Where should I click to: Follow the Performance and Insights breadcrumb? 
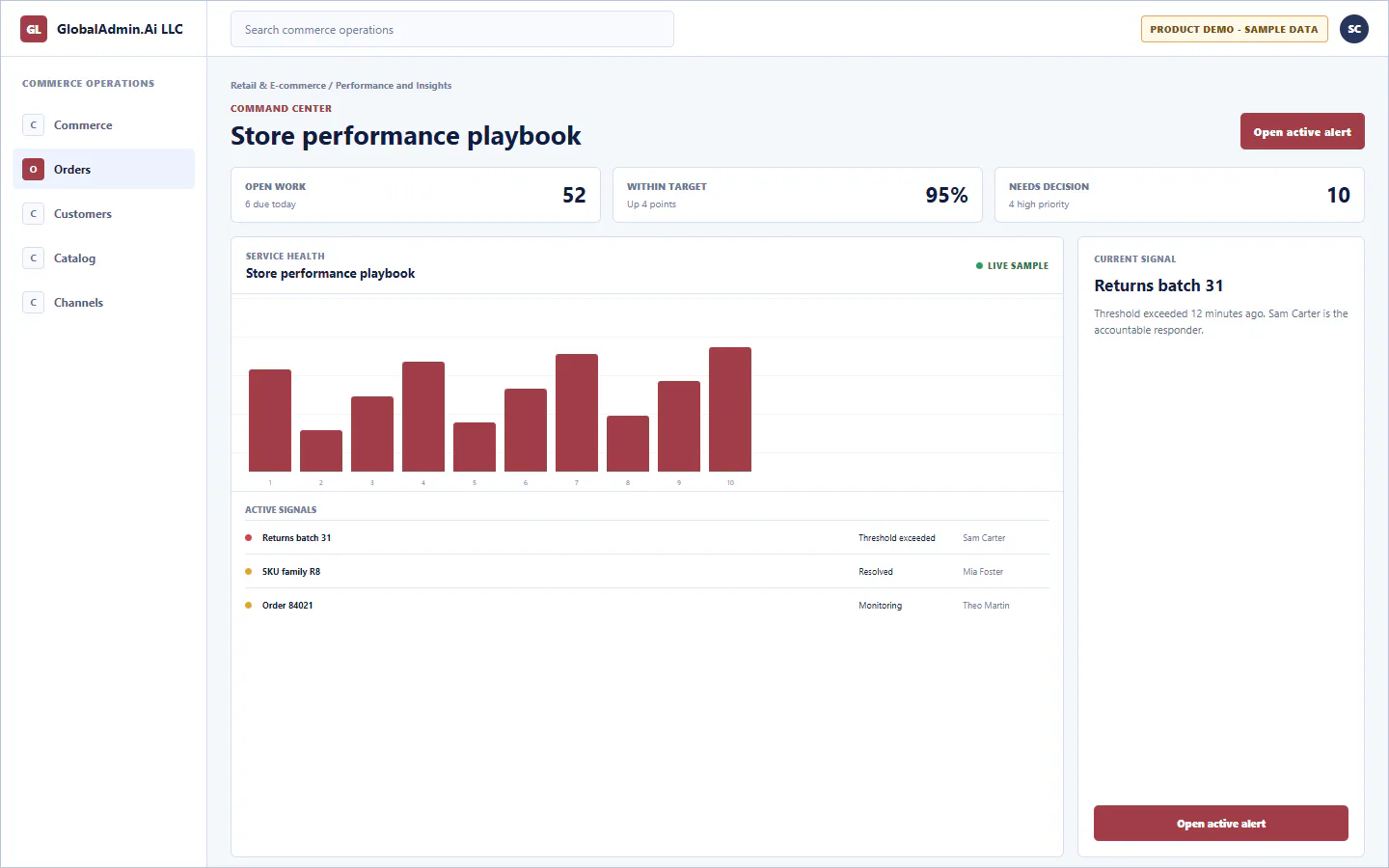click(x=394, y=86)
